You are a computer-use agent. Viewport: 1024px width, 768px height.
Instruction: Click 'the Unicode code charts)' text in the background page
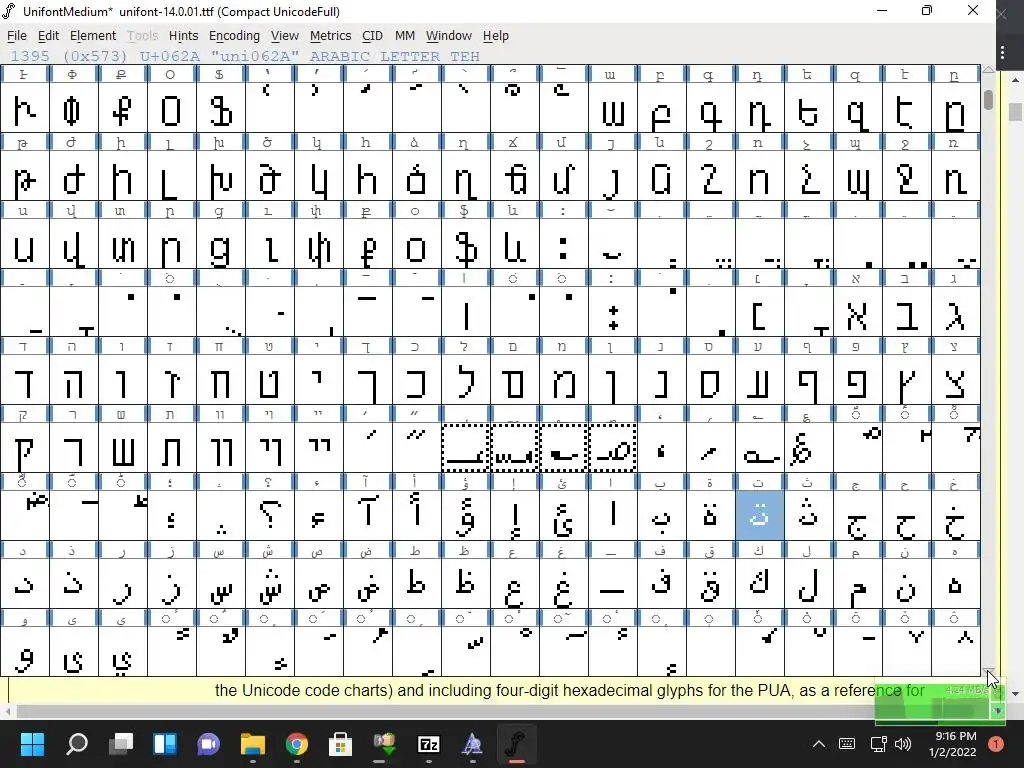[304, 690]
